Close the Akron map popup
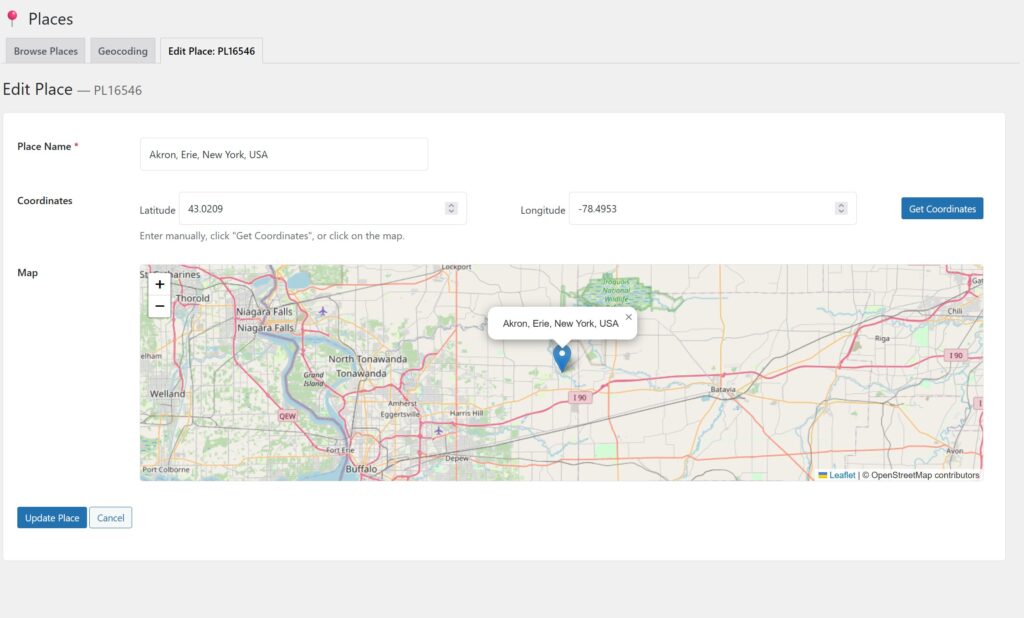 pos(629,317)
